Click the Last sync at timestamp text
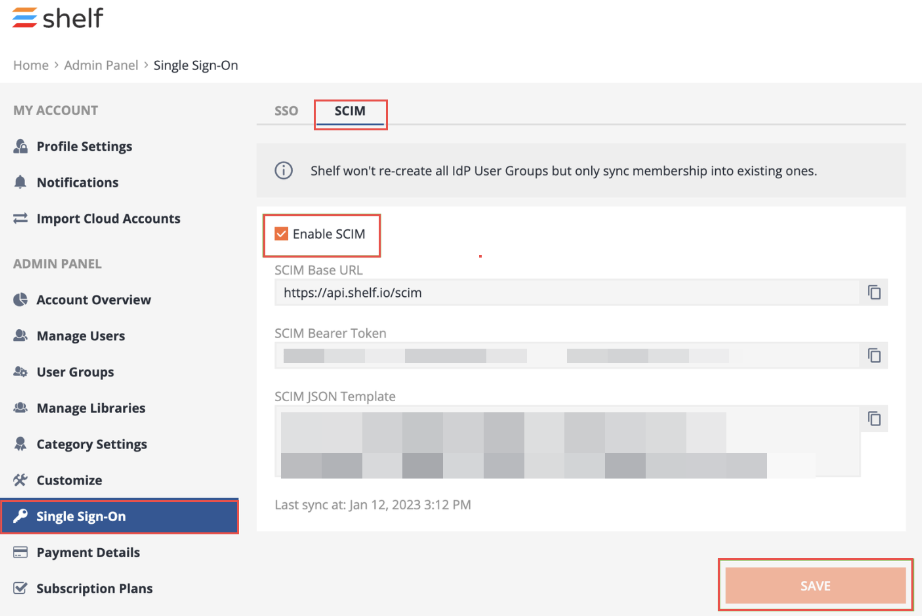Image resolution: width=922 pixels, height=616 pixels. coord(373,504)
